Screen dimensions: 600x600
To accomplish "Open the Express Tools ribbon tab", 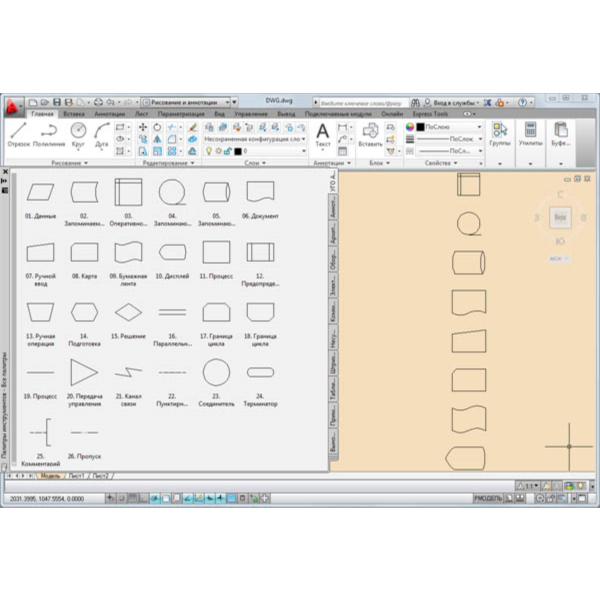I will click(x=430, y=114).
